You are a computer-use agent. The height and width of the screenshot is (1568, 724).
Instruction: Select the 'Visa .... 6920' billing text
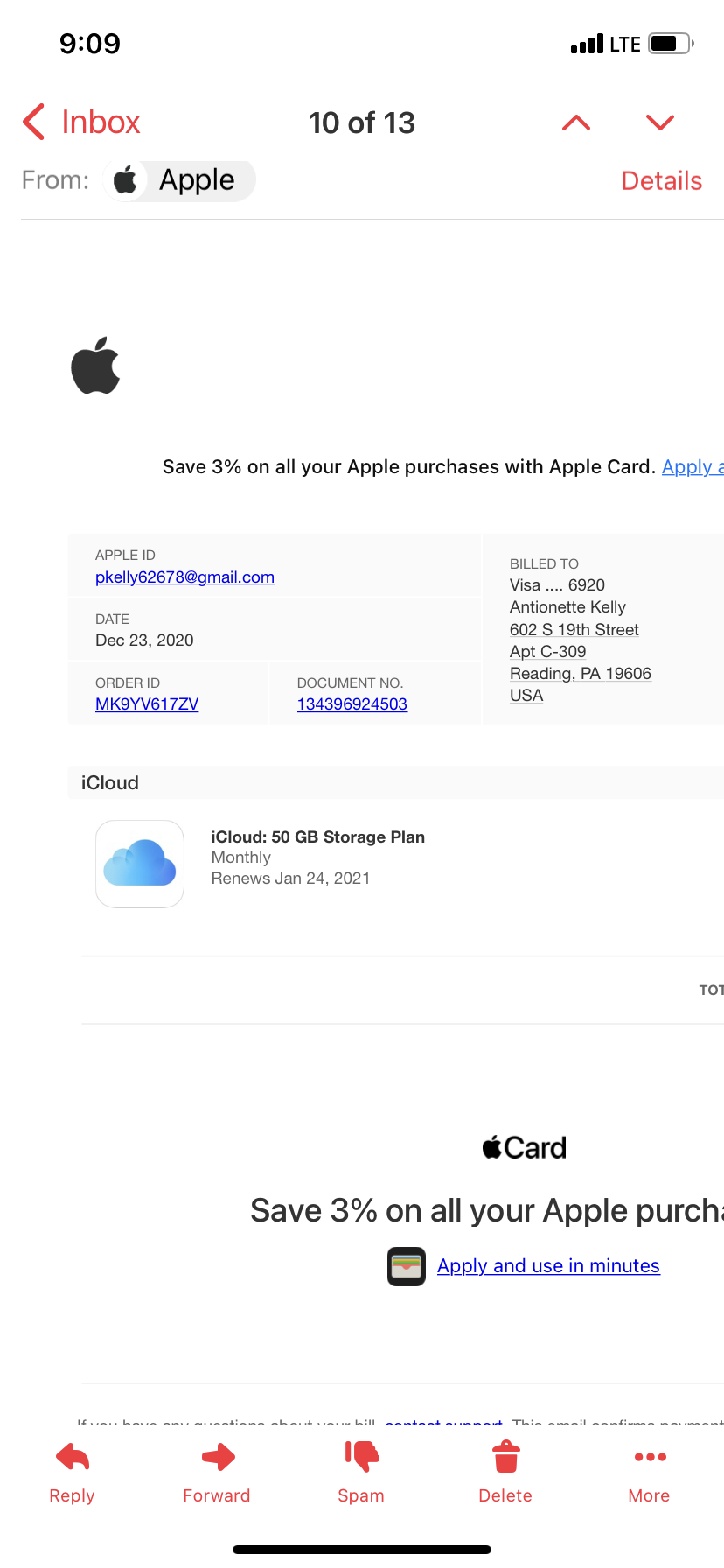(x=557, y=585)
